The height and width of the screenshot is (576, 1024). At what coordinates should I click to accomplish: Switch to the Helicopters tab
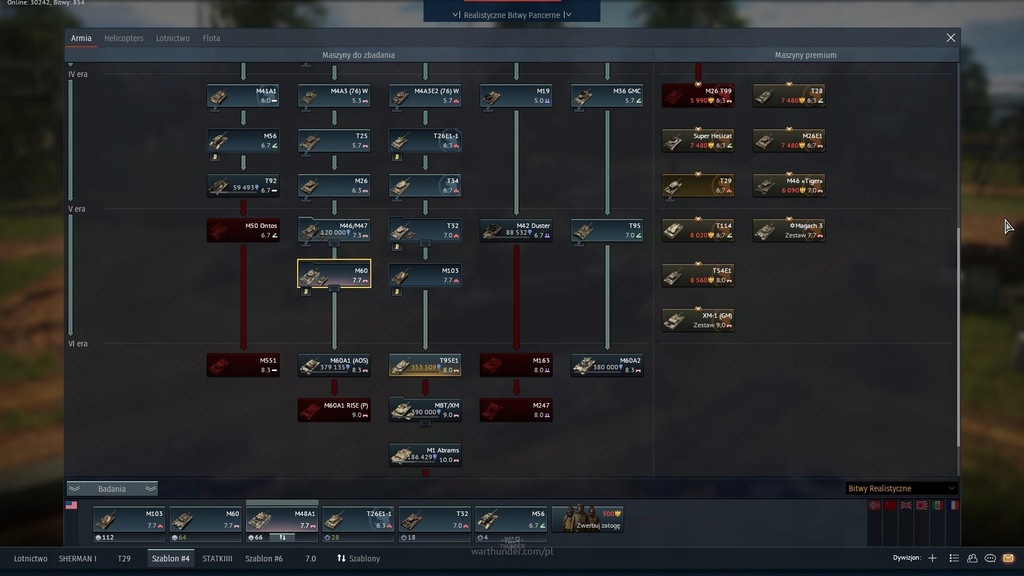click(x=123, y=38)
